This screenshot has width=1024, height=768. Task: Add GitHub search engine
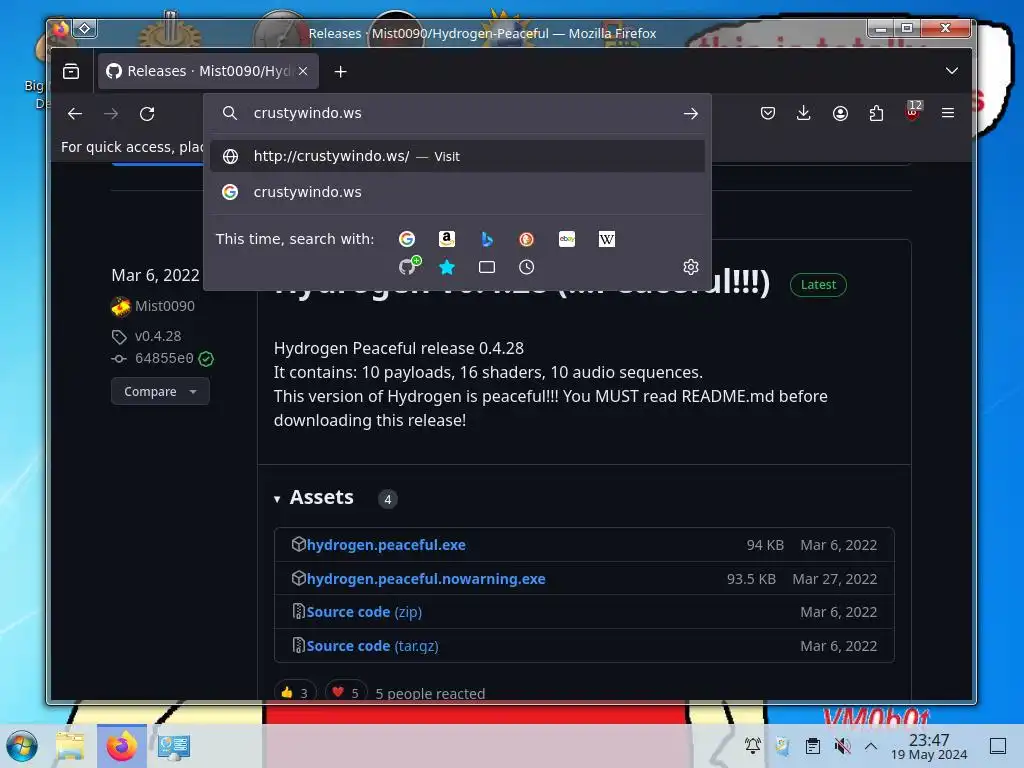click(409, 266)
